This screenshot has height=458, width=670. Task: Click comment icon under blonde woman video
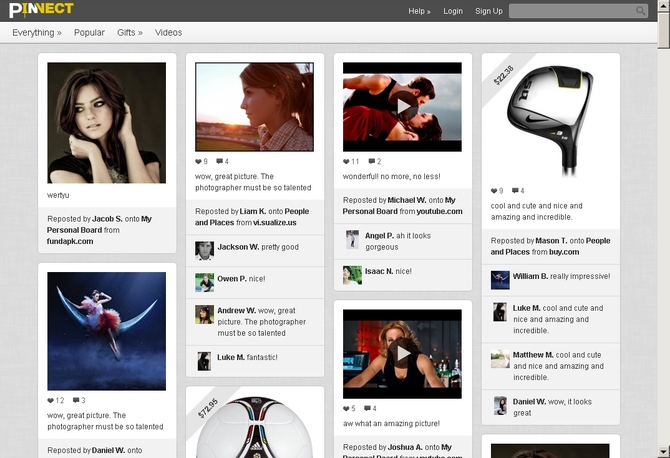[x=367, y=408]
